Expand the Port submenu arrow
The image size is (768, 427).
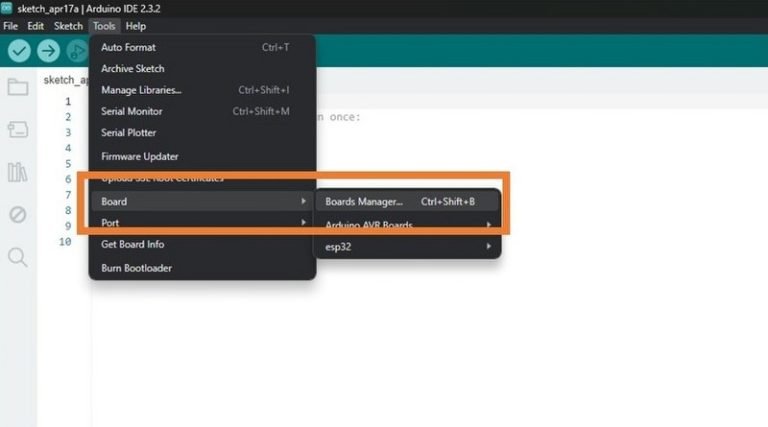click(x=304, y=223)
